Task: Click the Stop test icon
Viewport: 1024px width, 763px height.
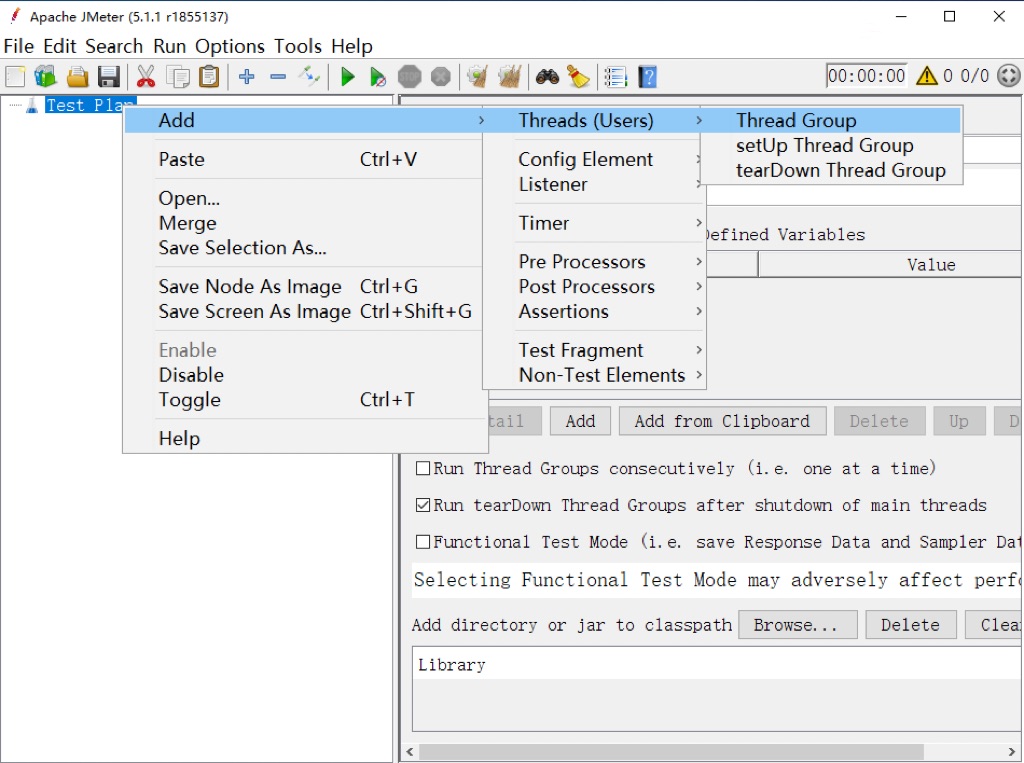Action: [409, 76]
